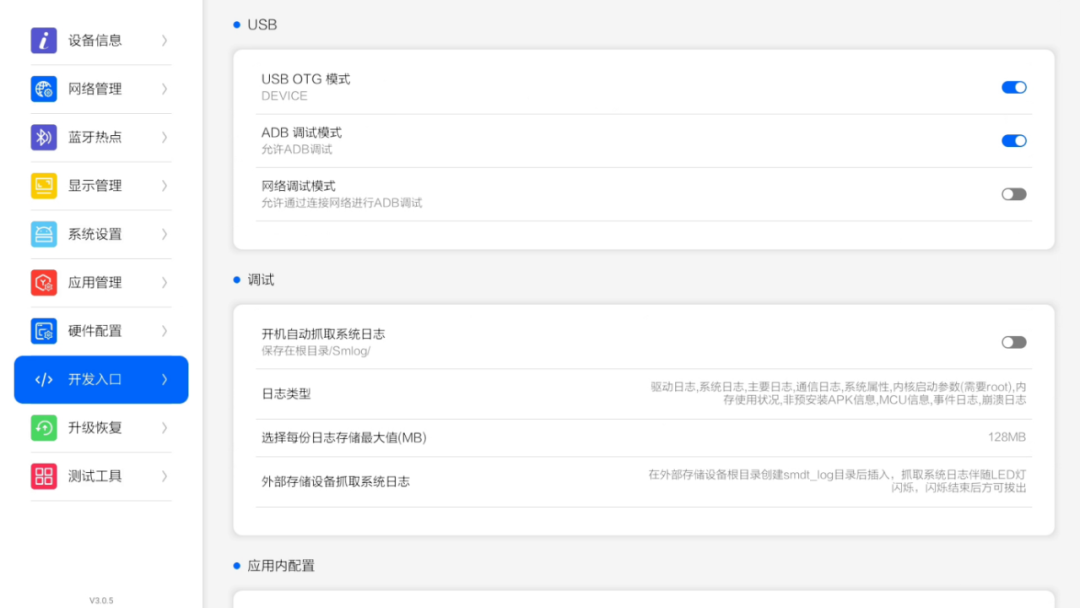Image resolution: width=1080 pixels, height=608 pixels.
Task: Click the 开机自动抓取系统日志 title
Action: click(323, 334)
